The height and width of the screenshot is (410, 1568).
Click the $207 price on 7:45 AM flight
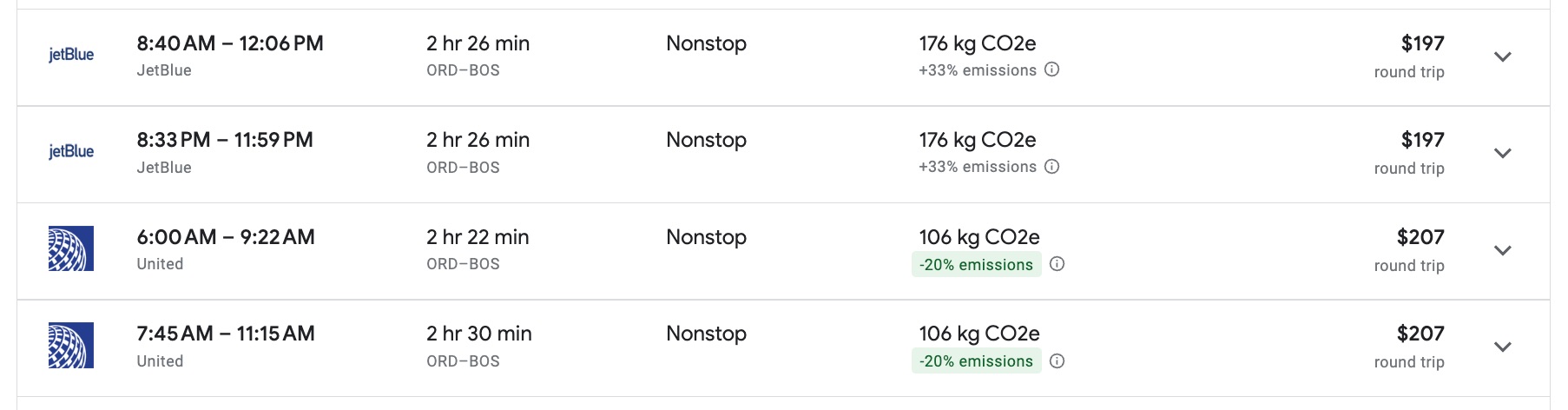[1420, 334]
